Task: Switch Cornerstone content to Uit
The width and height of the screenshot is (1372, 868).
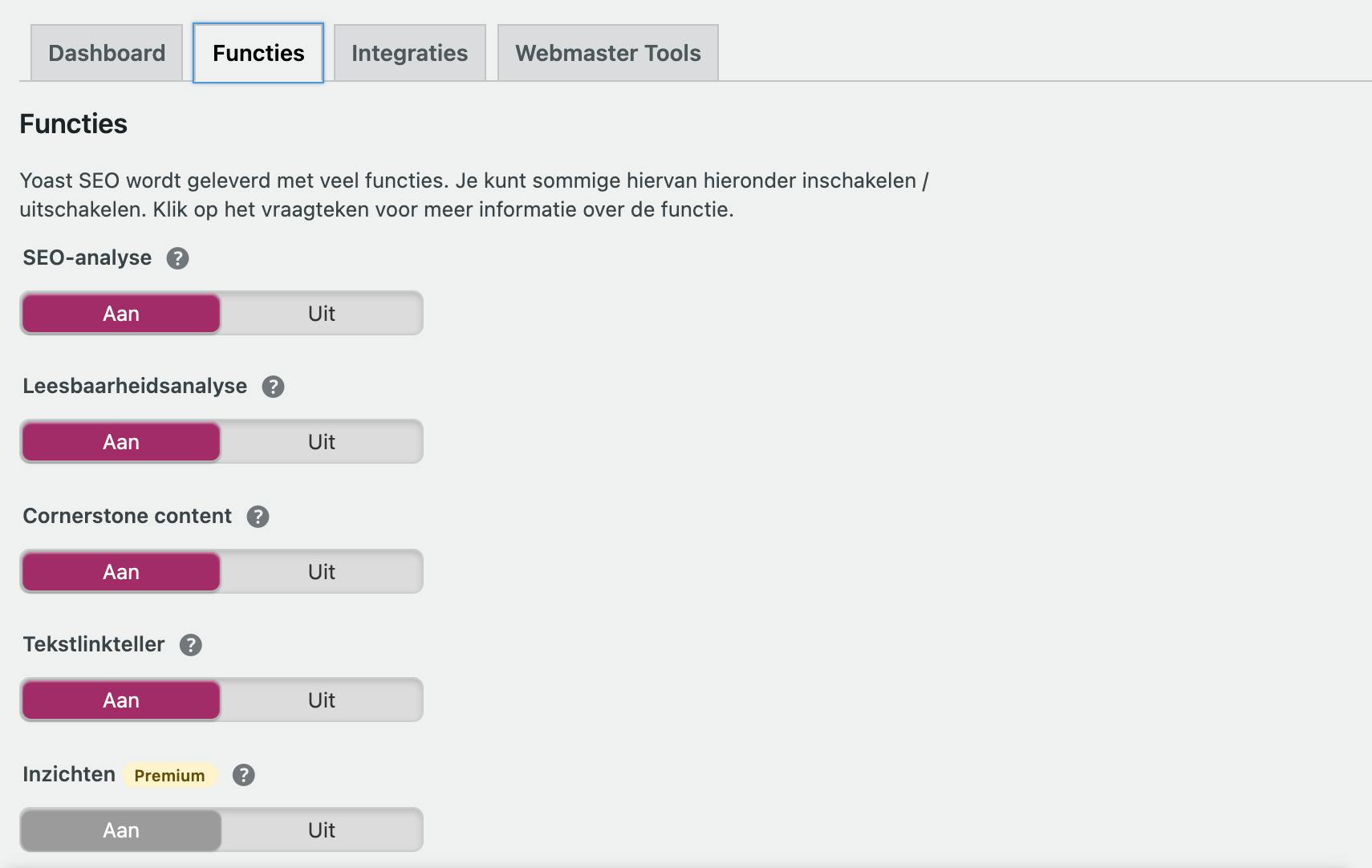Action: [322, 572]
